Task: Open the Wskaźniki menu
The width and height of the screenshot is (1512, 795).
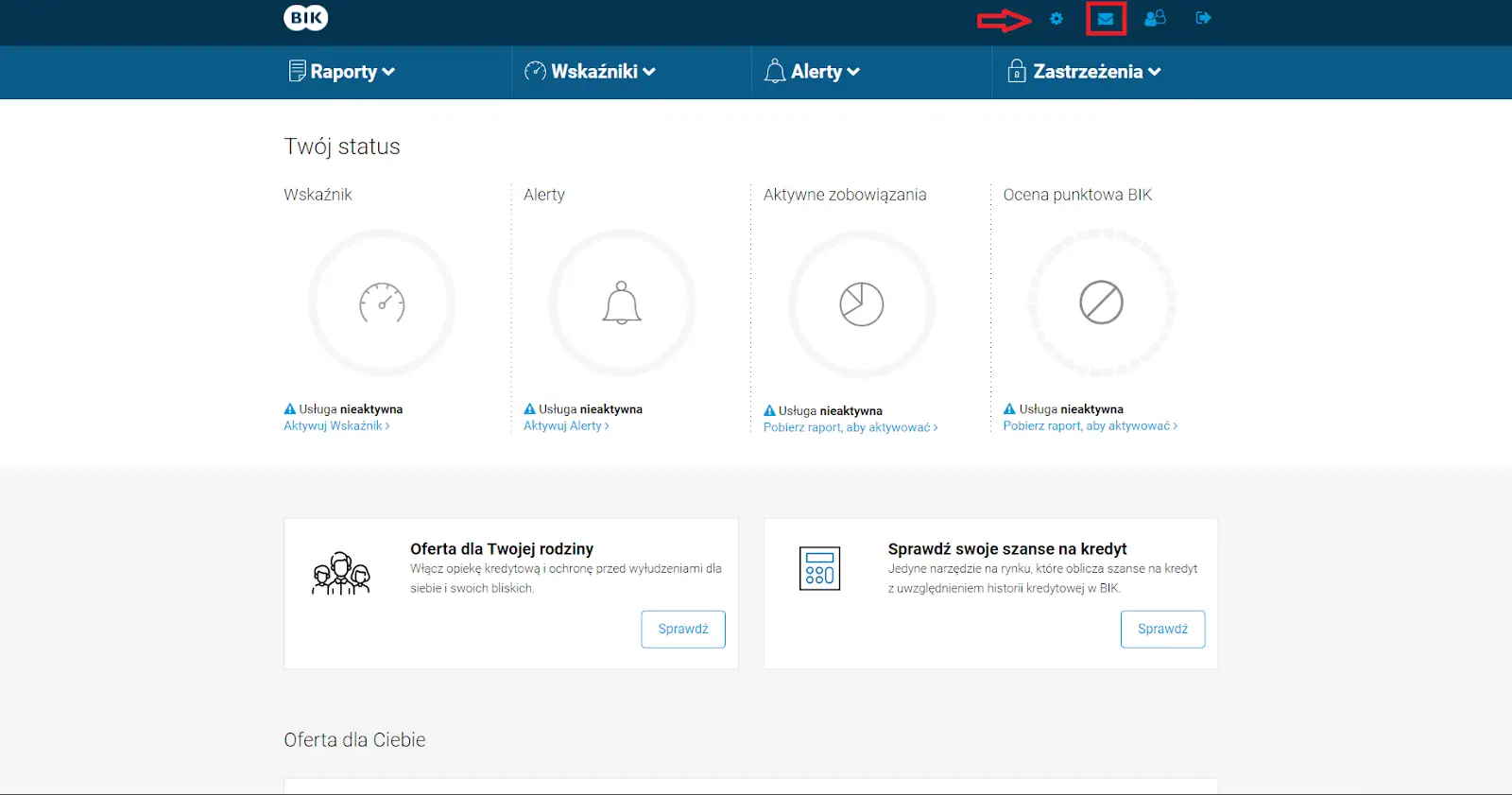Action: click(x=590, y=72)
